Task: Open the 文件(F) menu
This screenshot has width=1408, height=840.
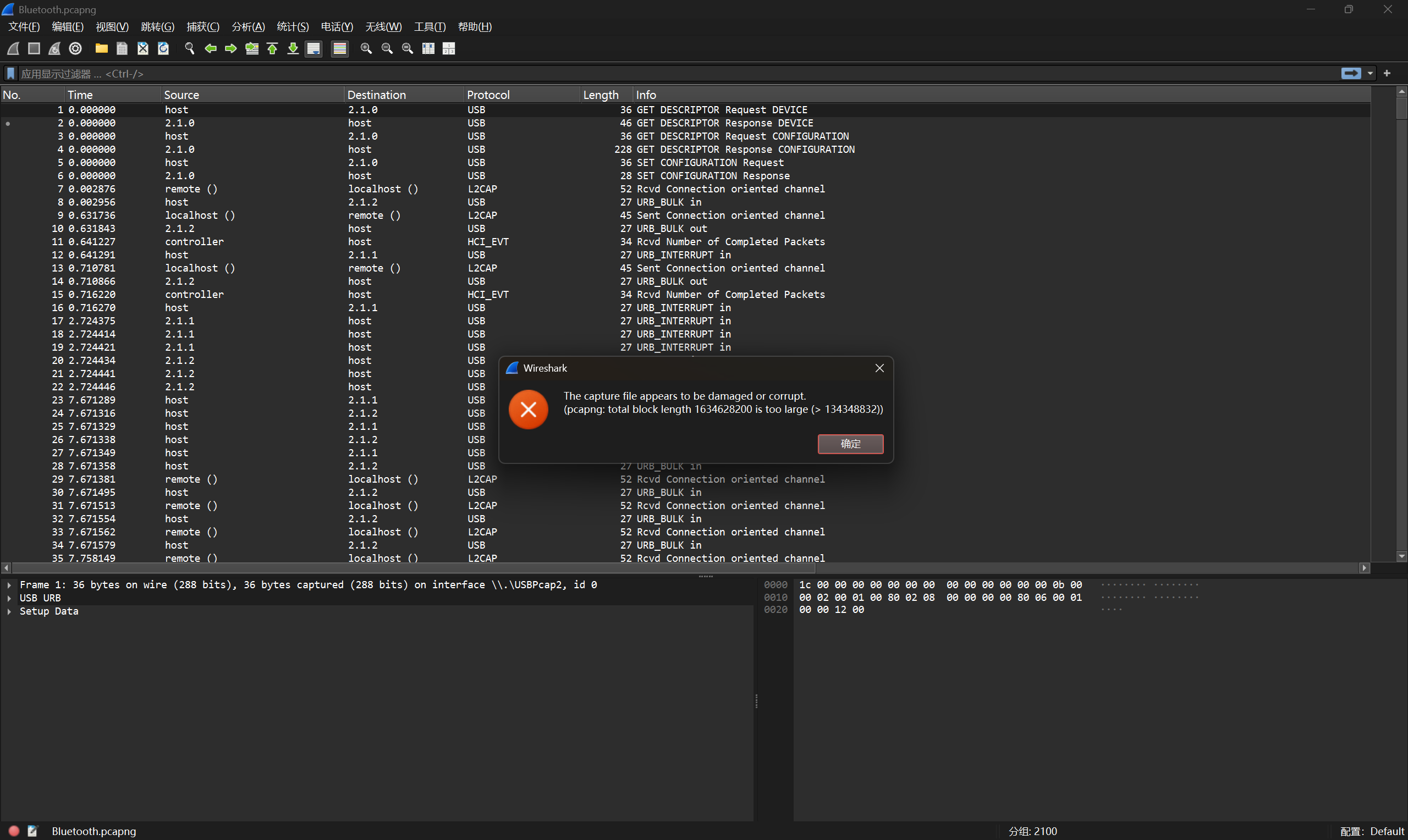Action: [x=24, y=26]
